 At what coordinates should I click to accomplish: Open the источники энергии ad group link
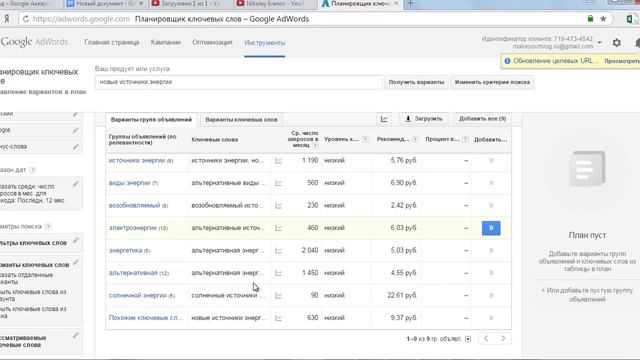137,160
